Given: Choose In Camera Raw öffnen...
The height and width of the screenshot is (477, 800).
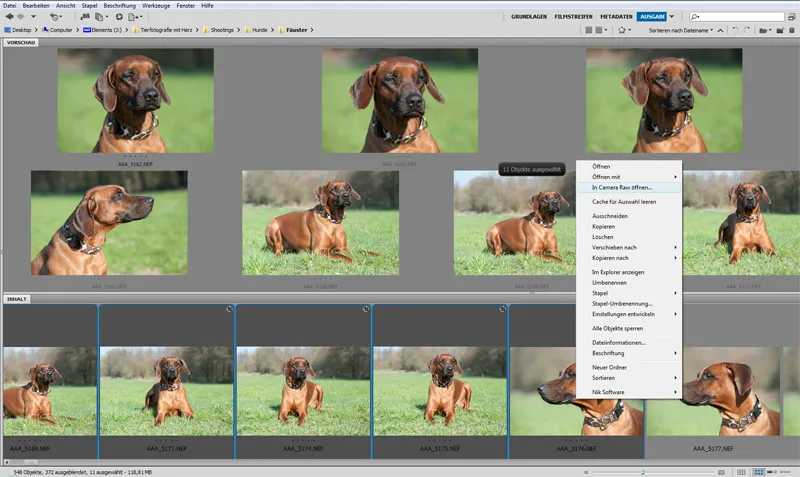Looking at the screenshot, I should [x=629, y=187].
